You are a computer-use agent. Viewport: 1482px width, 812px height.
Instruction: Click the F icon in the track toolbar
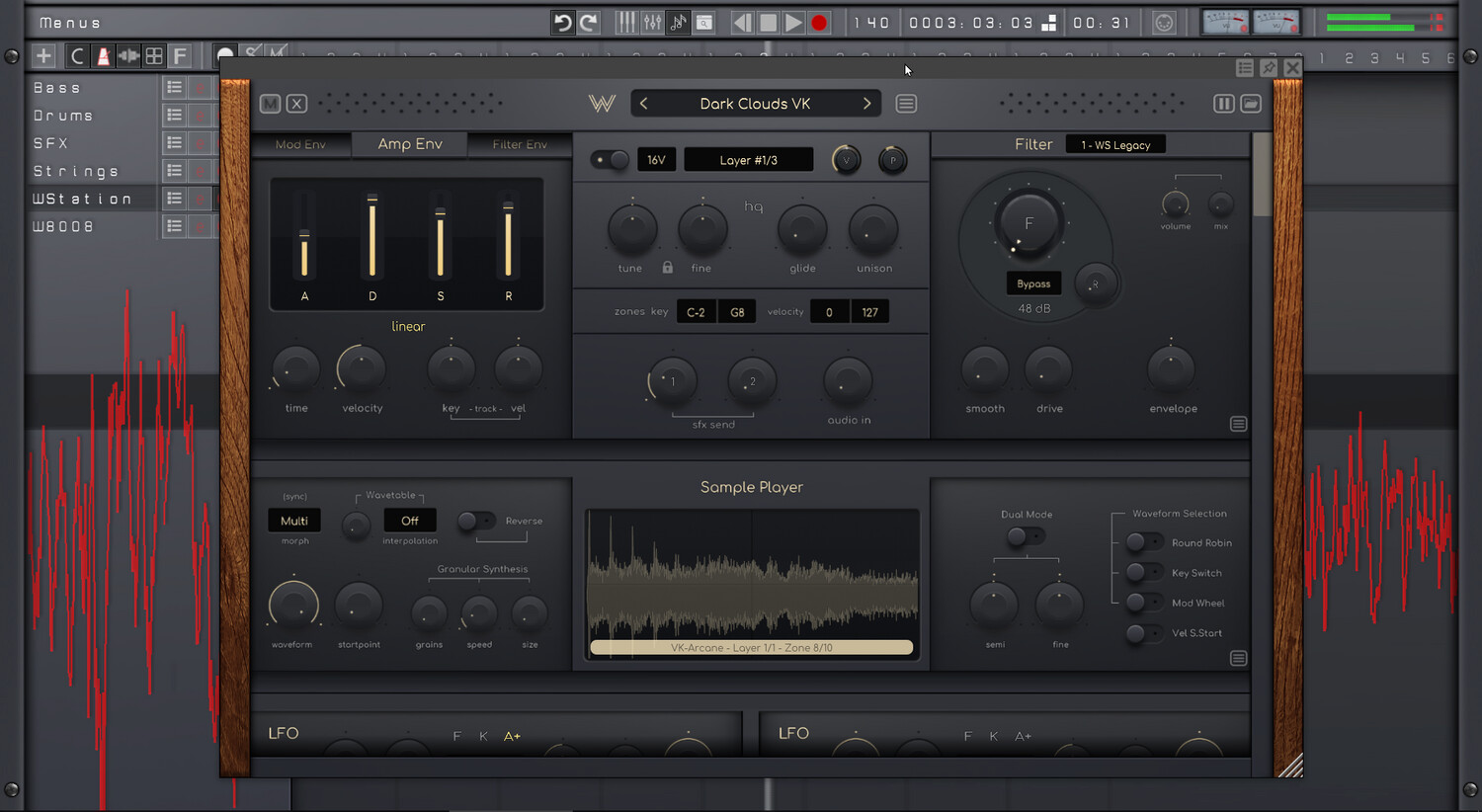point(179,56)
